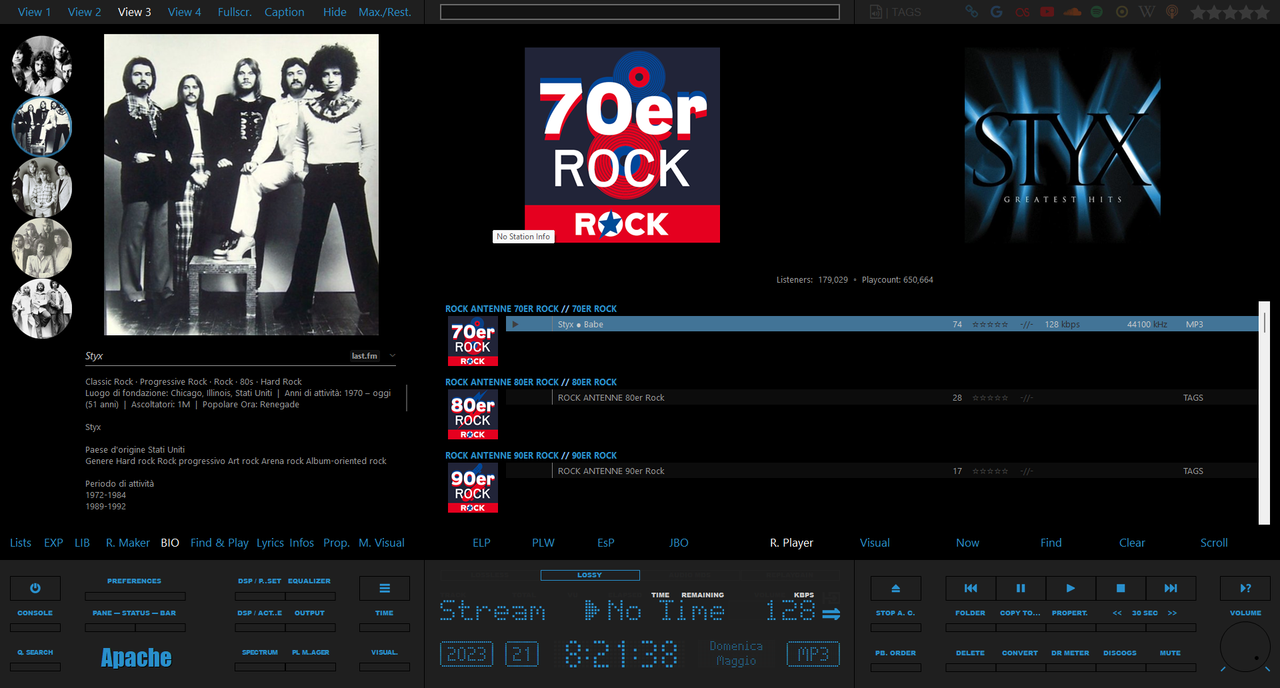Open Last.fm red icon in toolbar
Image resolution: width=1280 pixels, height=688 pixels.
point(1022,12)
